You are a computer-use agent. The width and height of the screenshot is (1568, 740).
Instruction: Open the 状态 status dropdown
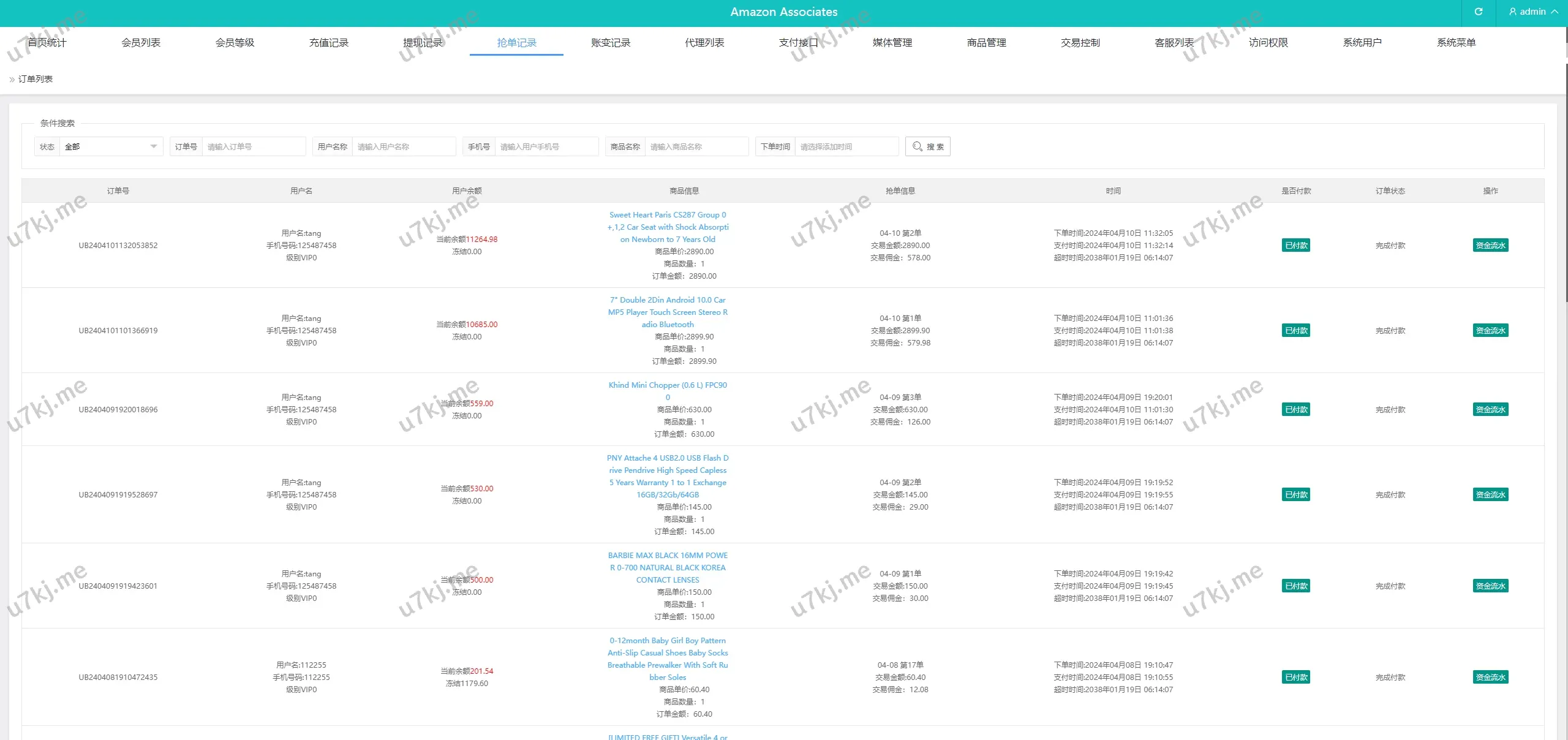tap(110, 146)
